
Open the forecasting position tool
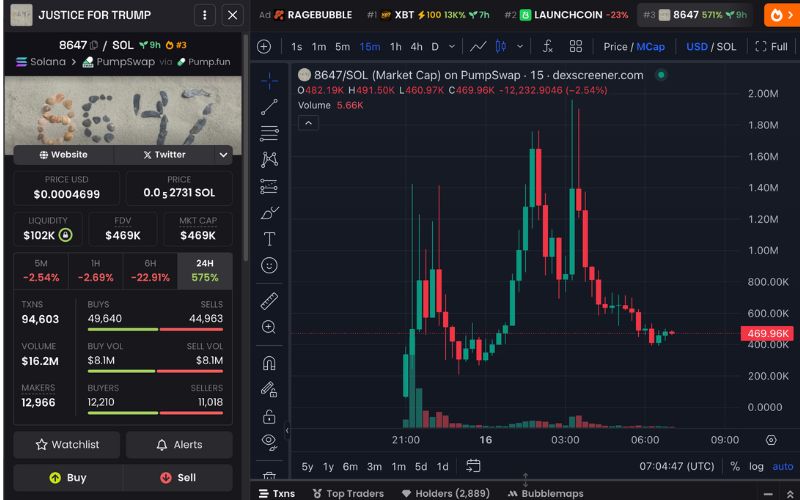click(x=269, y=186)
